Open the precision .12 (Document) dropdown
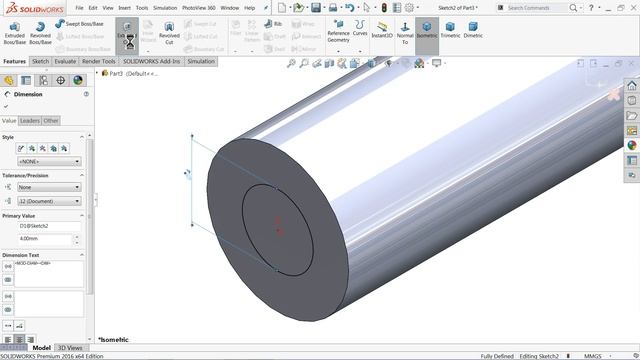This screenshot has height=360, width=640. tap(49, 201)
